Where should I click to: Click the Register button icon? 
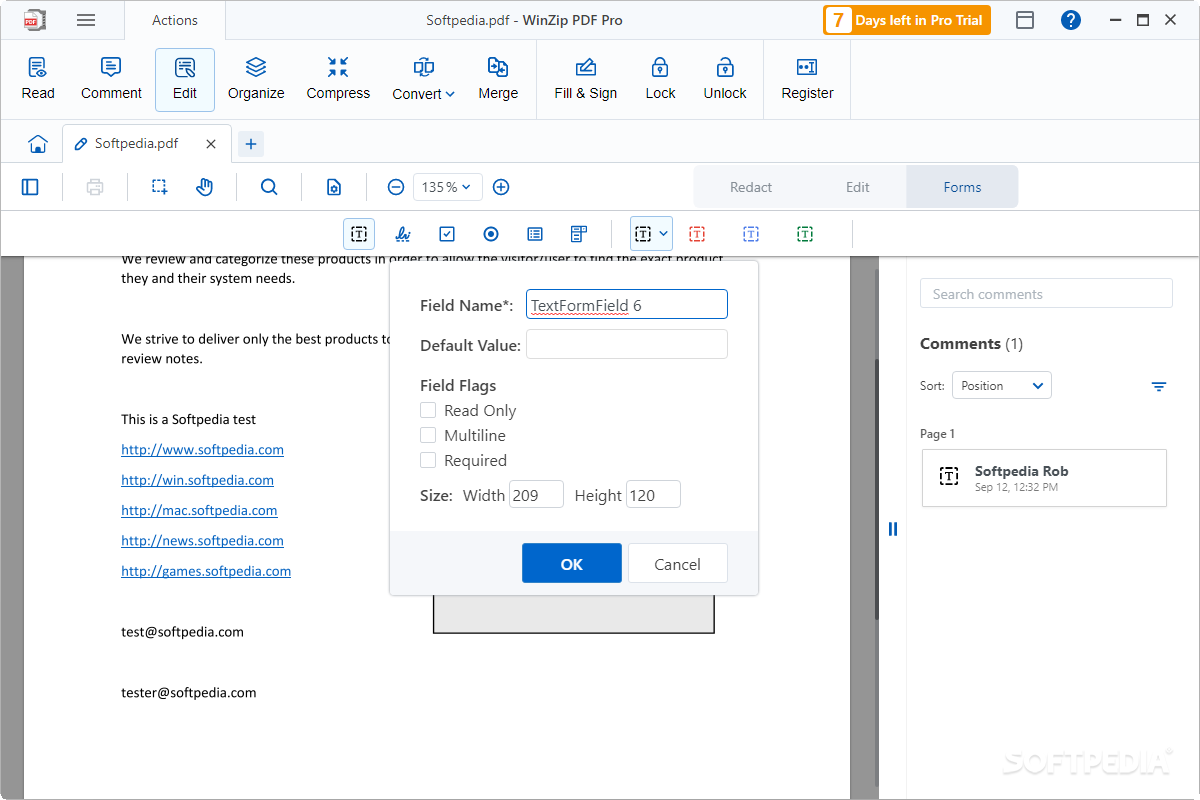pyautogui.click(x=807, y=67)
